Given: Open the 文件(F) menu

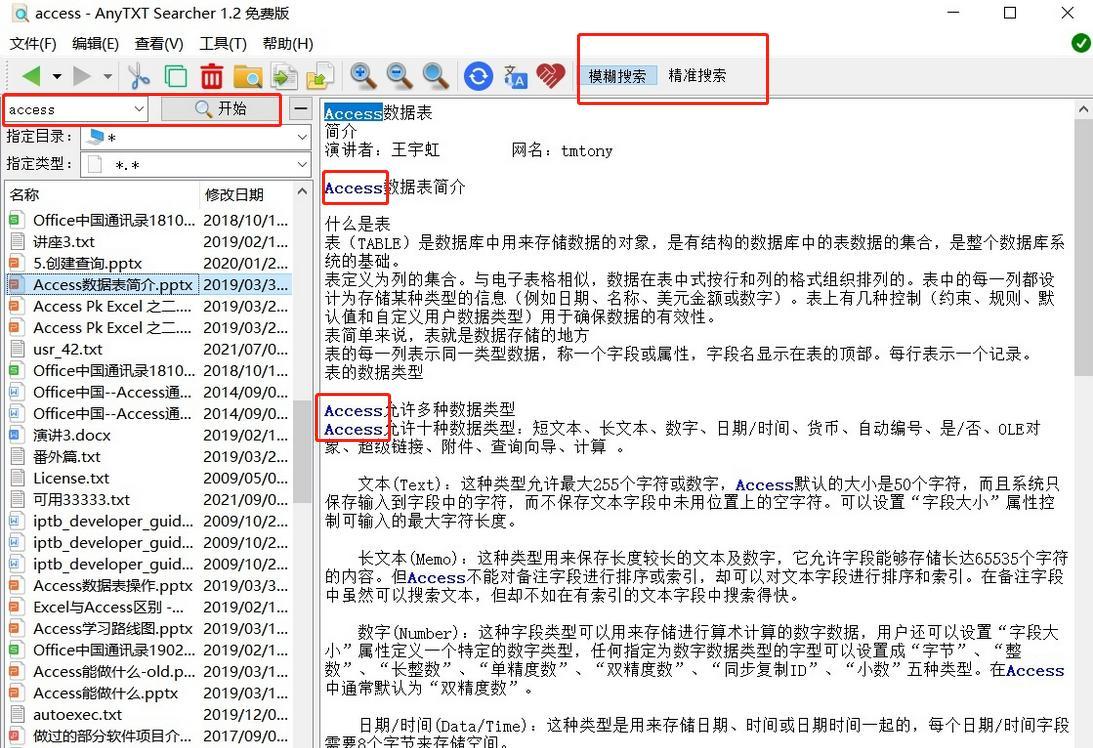Looking at the screenshot, I should 32,43.
